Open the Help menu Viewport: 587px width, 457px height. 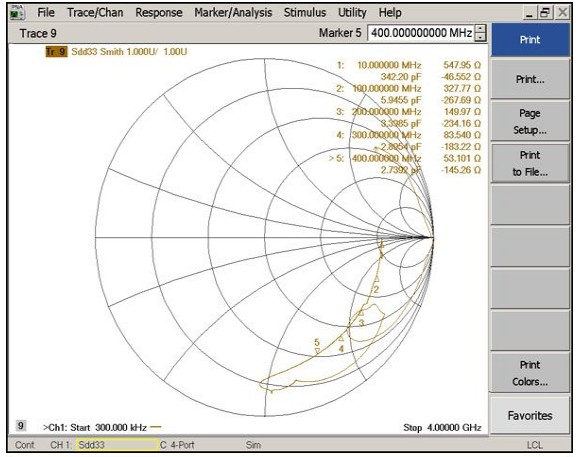coord(390,13)
